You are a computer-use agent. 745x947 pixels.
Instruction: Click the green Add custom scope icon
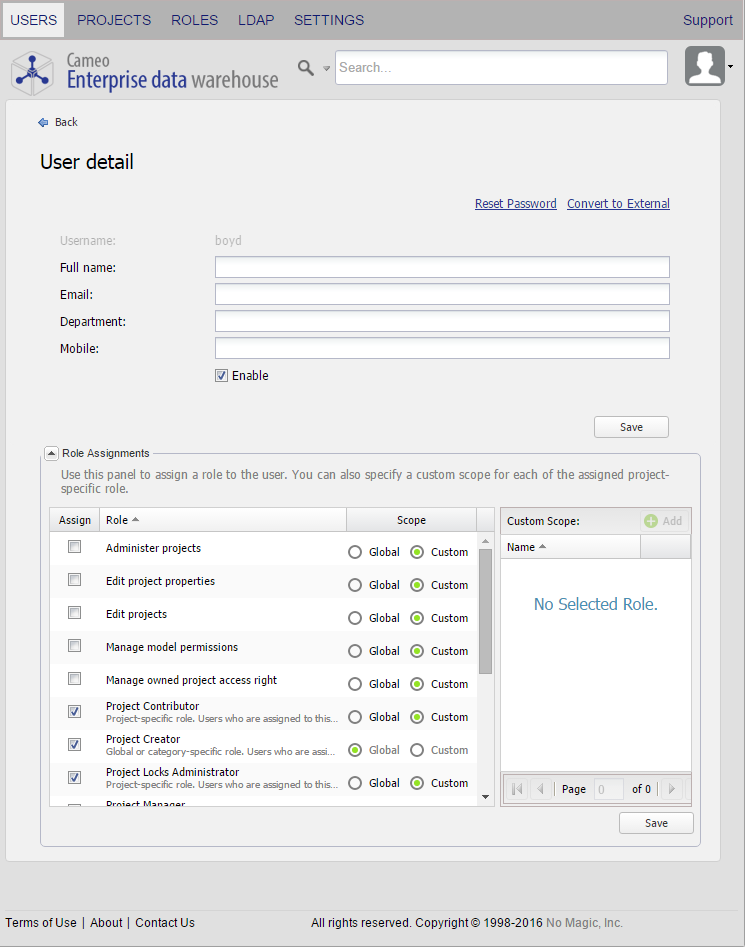[651, 521]
